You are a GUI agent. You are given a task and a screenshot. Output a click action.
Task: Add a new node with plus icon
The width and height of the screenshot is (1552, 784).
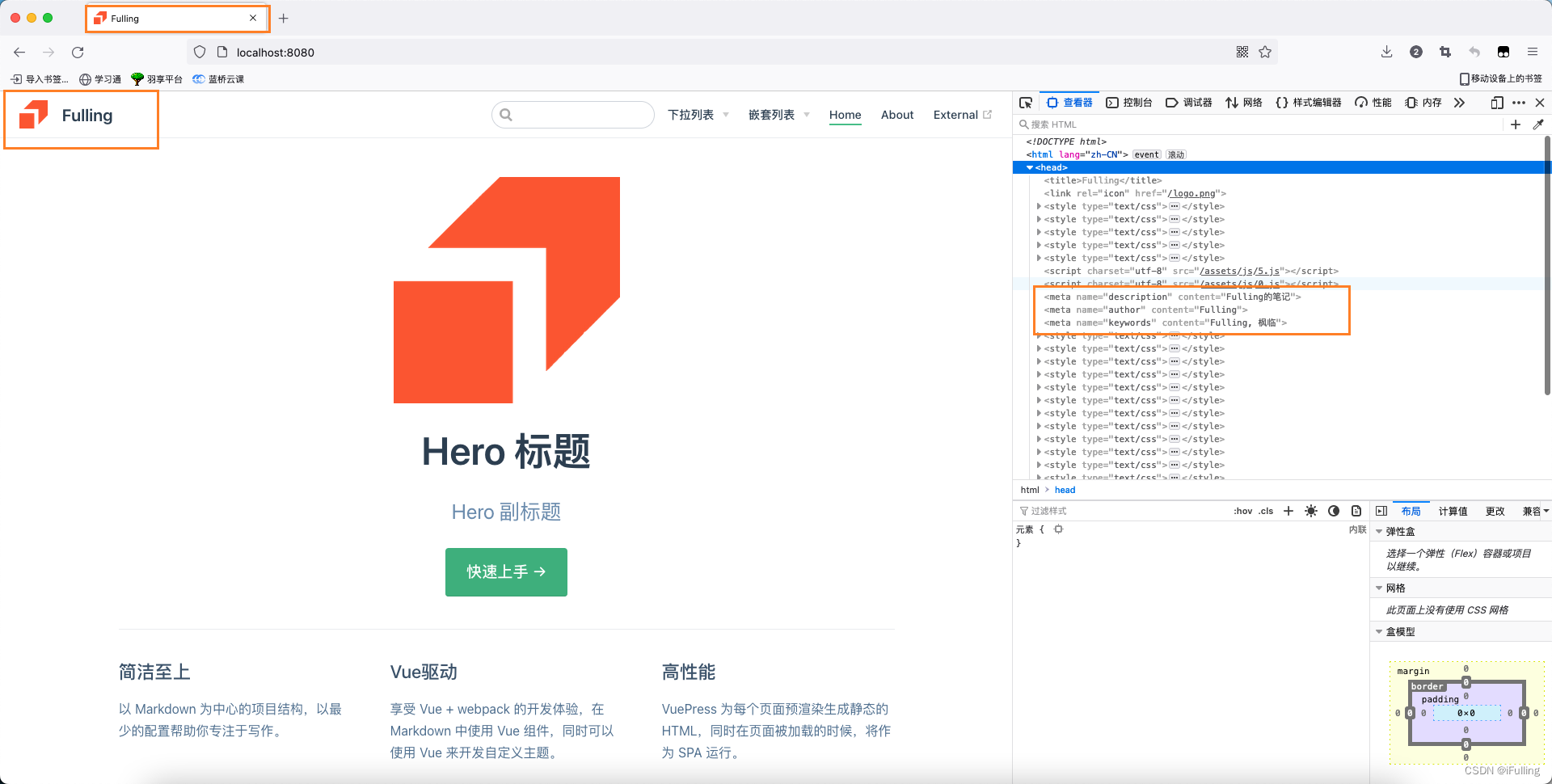(x=1516, y=124)
